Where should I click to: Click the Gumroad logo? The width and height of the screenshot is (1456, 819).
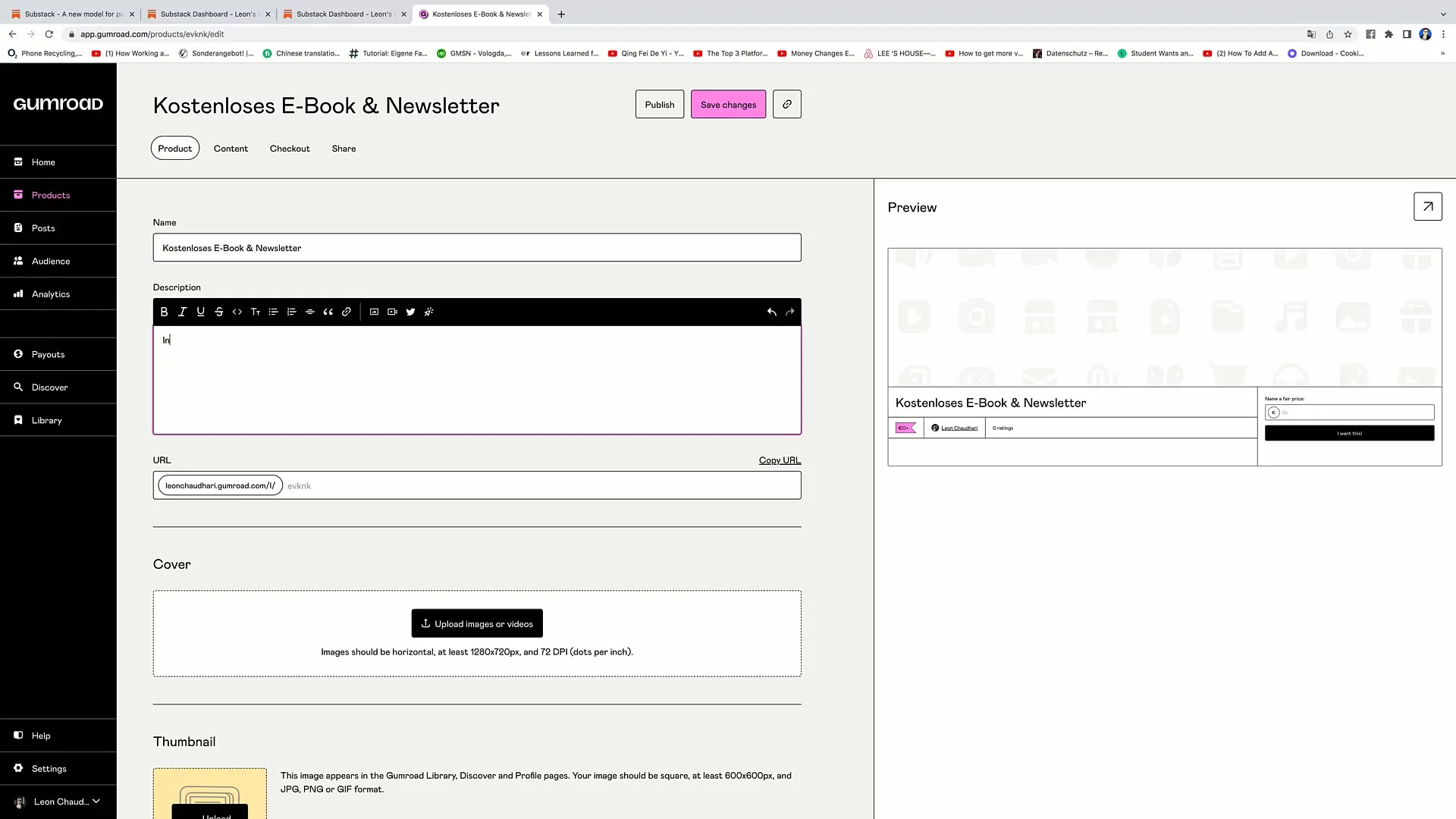(x=58, y=104)
